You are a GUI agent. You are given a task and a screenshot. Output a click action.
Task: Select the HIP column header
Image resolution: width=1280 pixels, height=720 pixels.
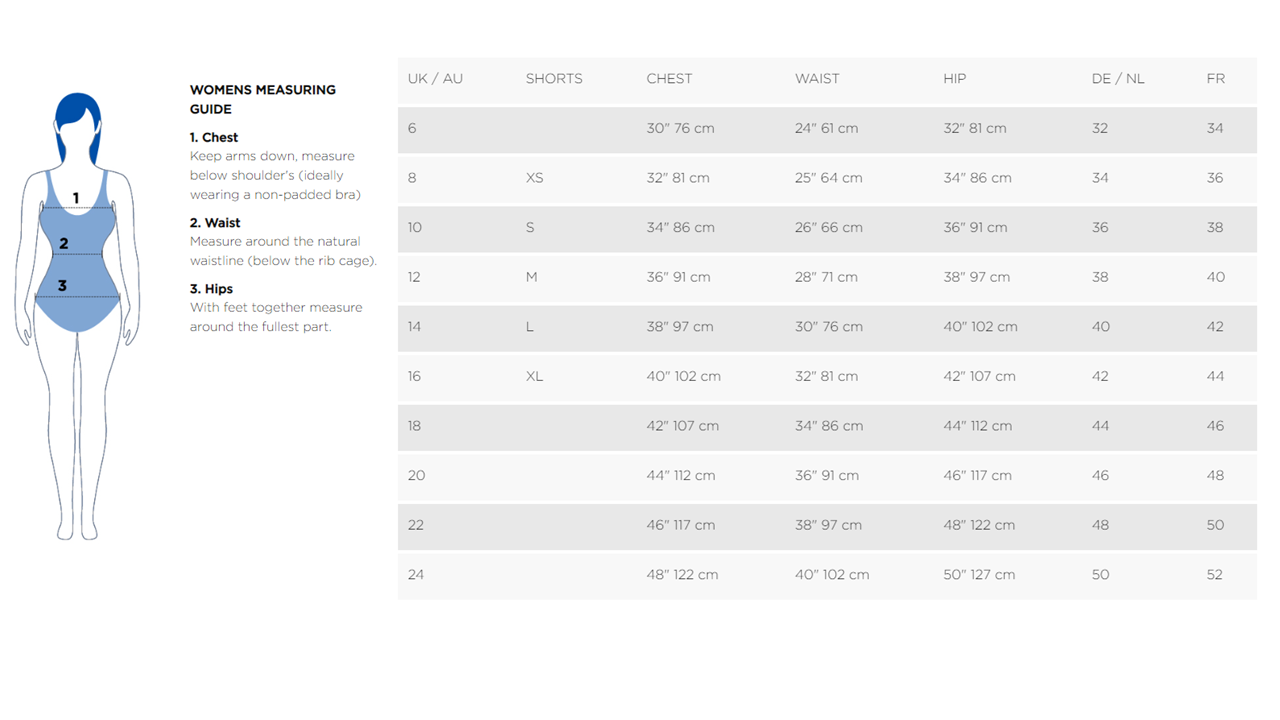pyautogui.click(x=954, y=79)
